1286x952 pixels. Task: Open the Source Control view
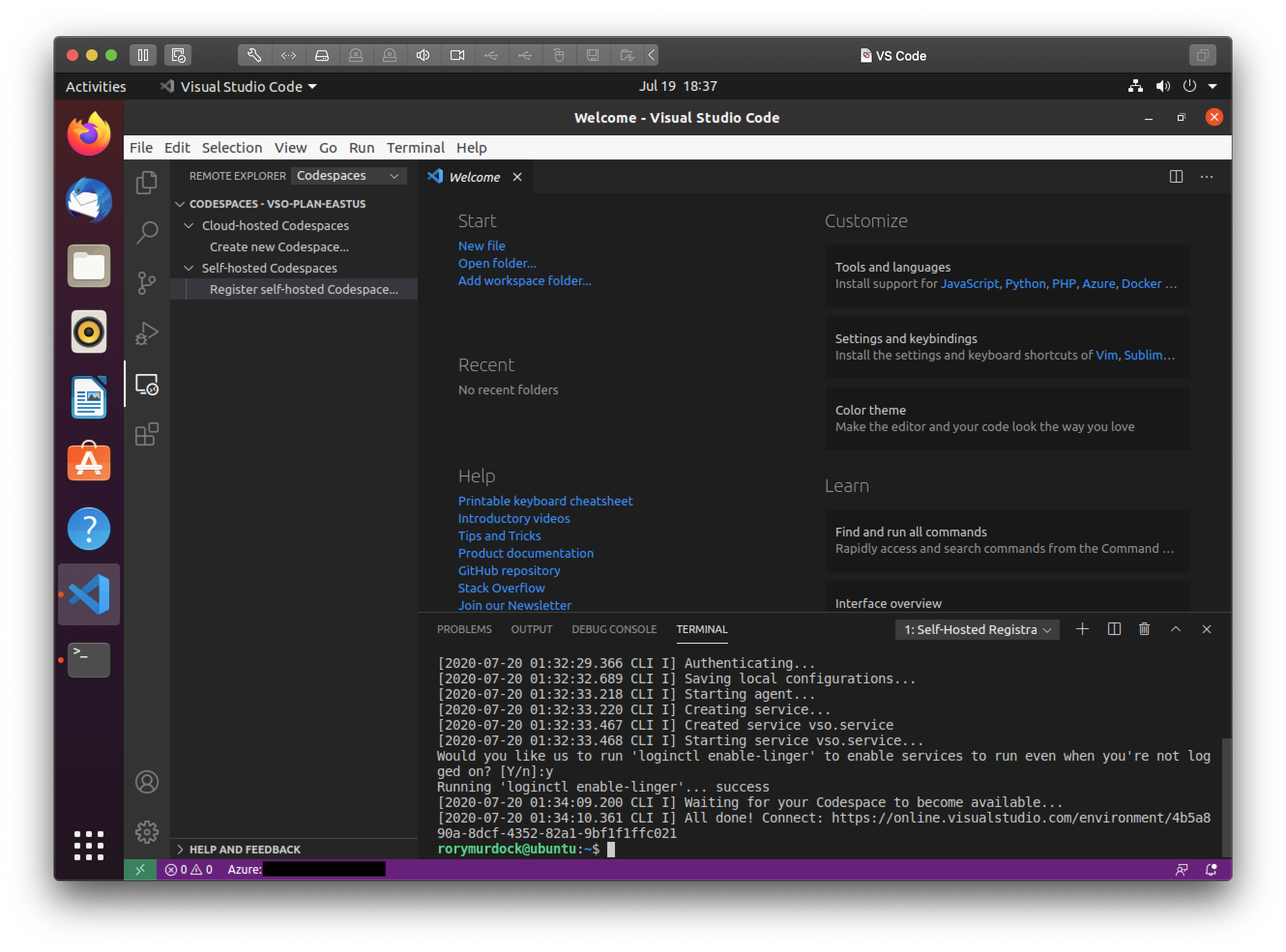[146, 283]
